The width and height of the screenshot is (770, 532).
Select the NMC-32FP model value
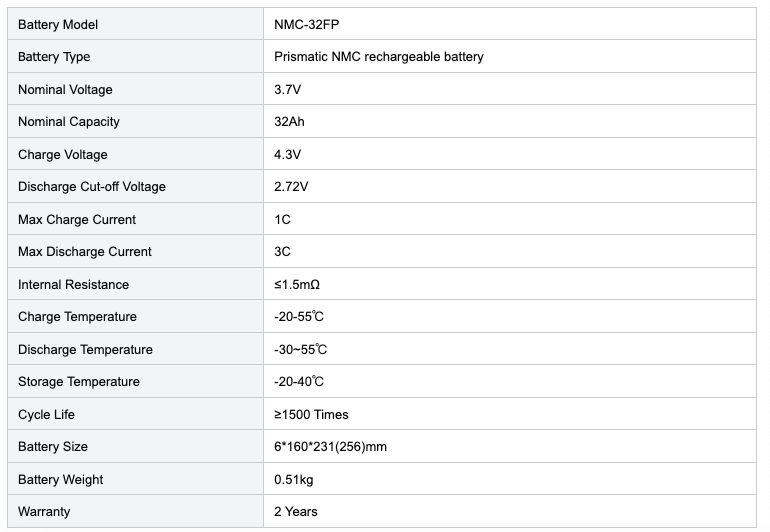306,25
